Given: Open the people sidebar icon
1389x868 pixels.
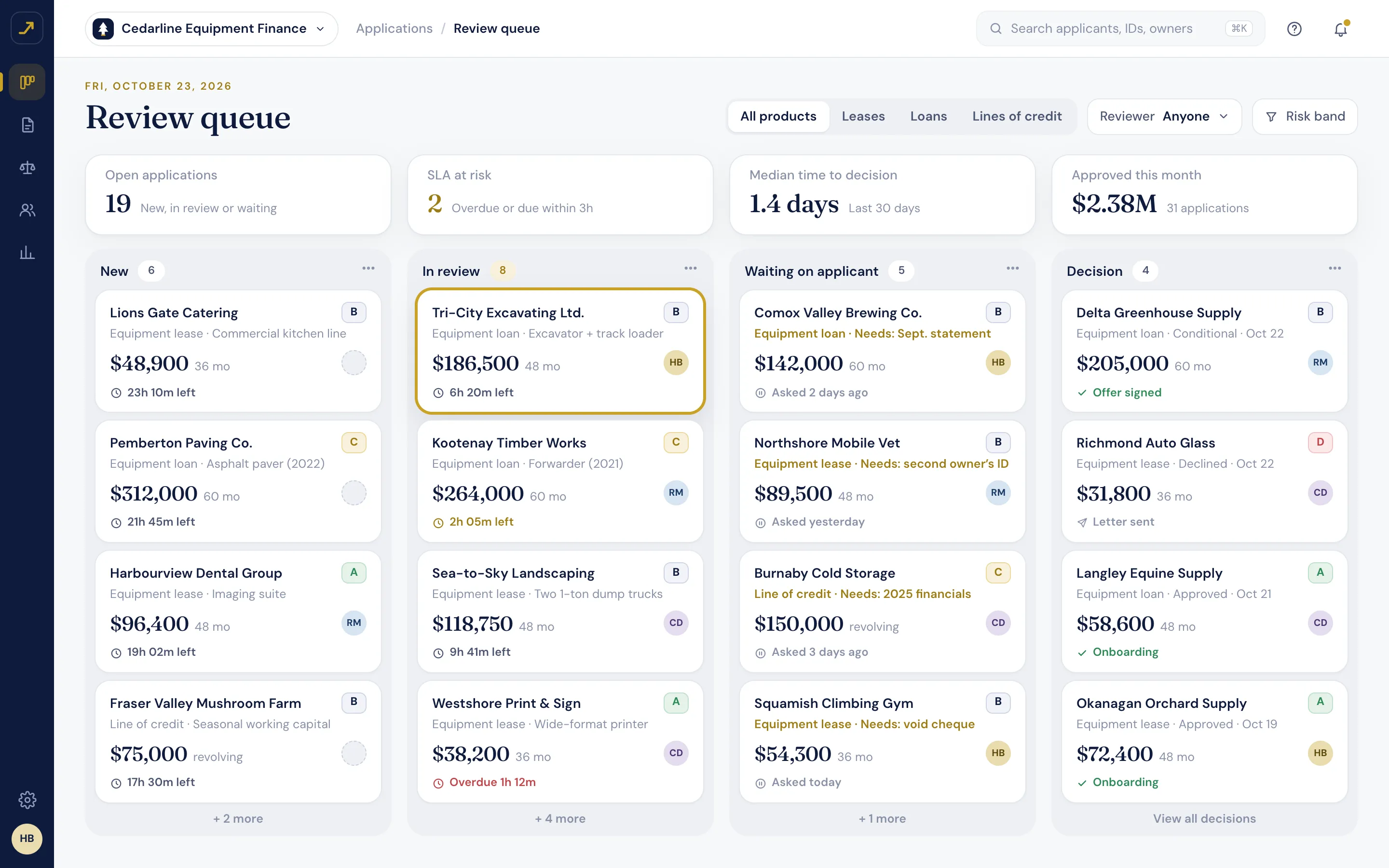Looking at the screenshot, I should tap(27, 210).
